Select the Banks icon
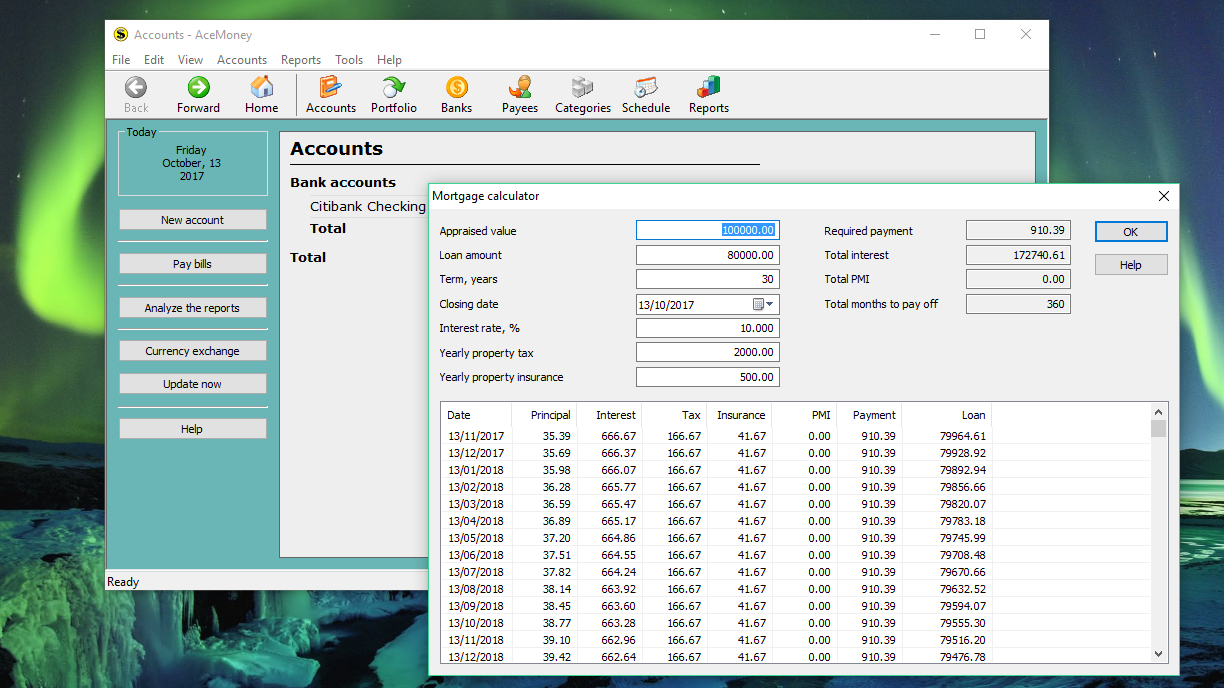Viewport: 1224px width, 688px height. coord(456,94)
